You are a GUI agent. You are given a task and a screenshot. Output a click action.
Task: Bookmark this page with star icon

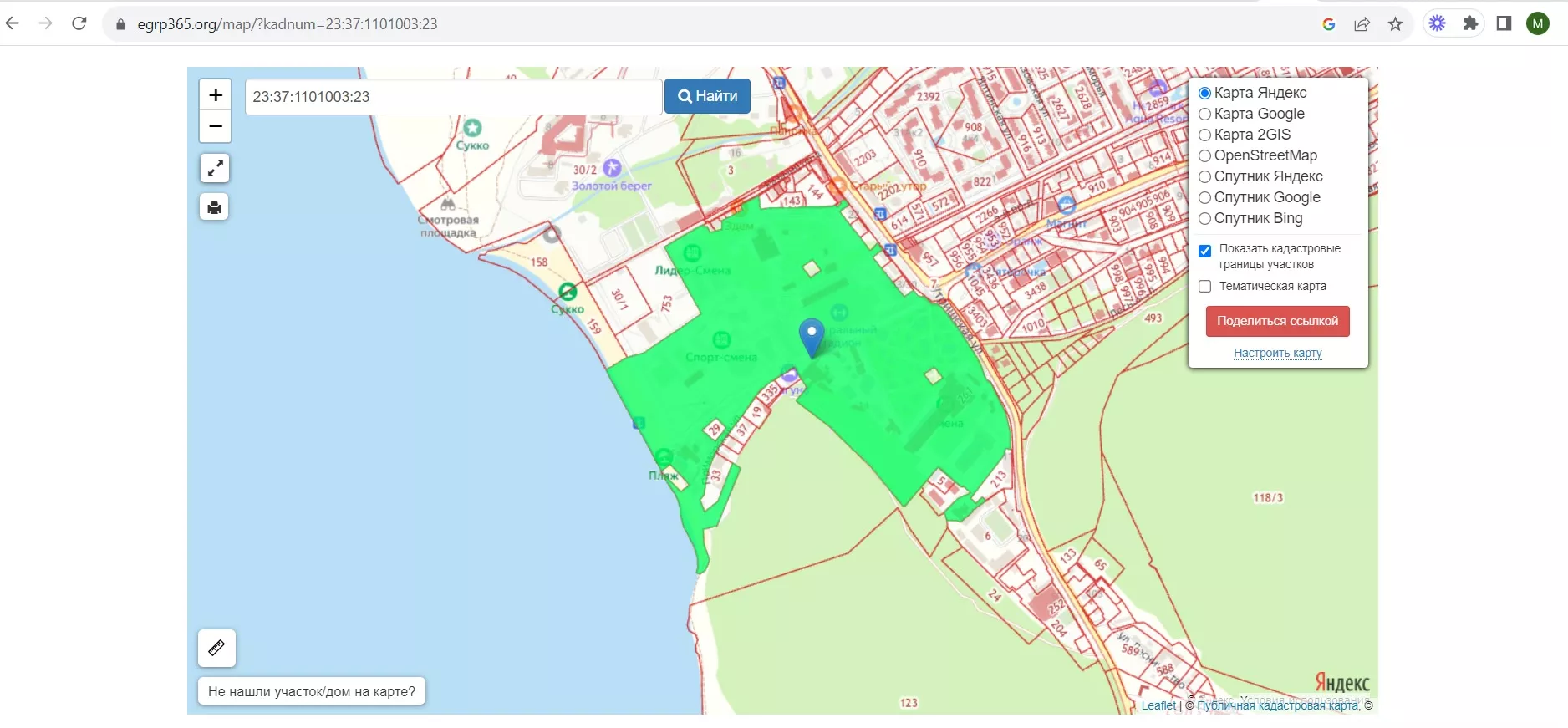[1395, 23]
